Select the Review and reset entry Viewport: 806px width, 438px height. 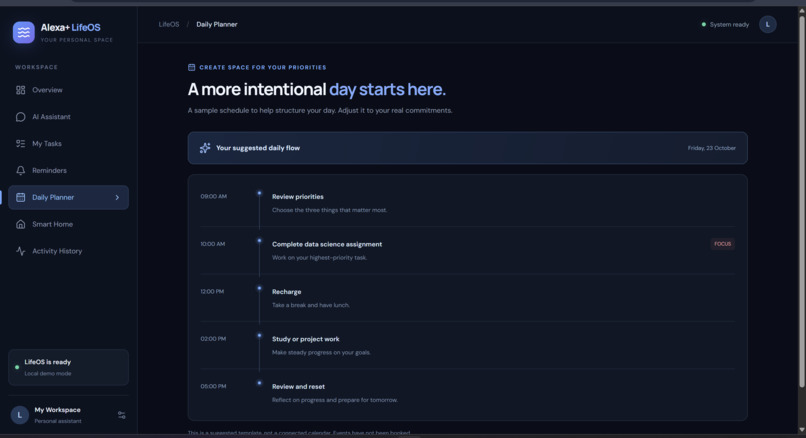click(x=298, y=387)
